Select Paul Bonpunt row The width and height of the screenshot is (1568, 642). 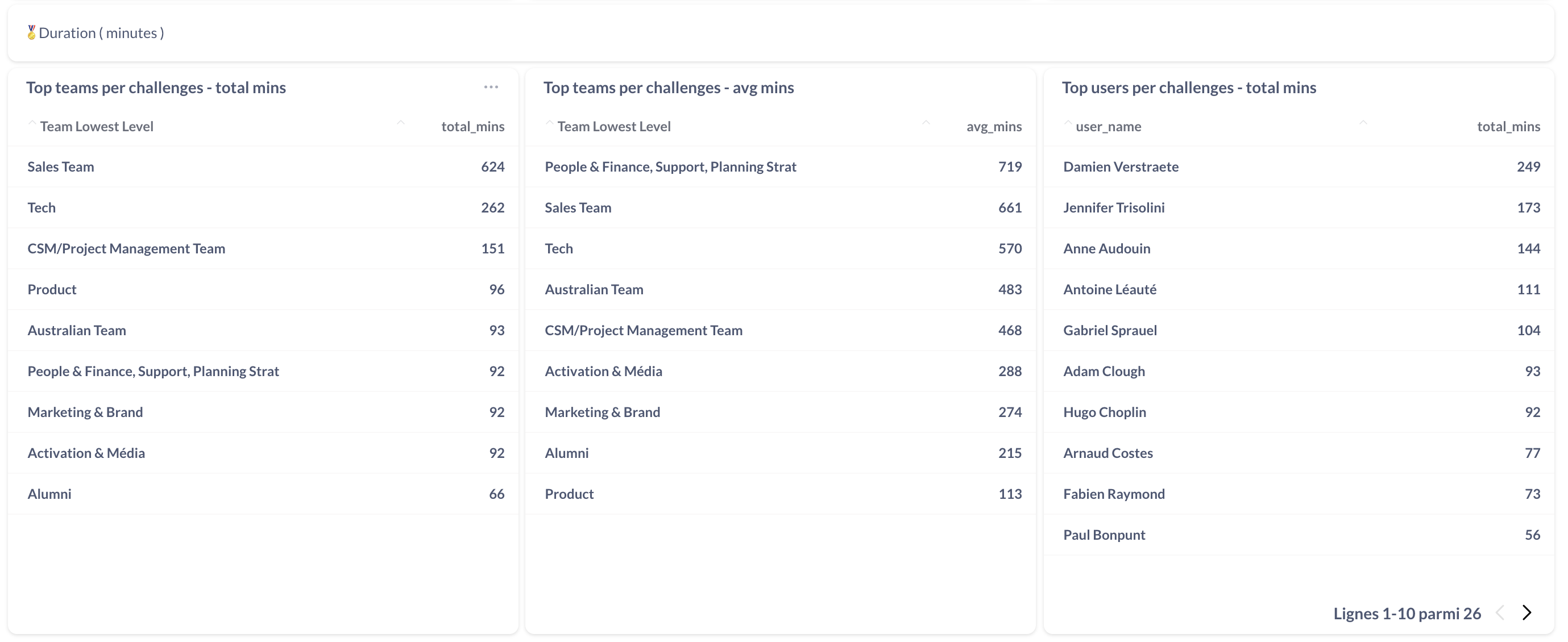point(1104,535)
